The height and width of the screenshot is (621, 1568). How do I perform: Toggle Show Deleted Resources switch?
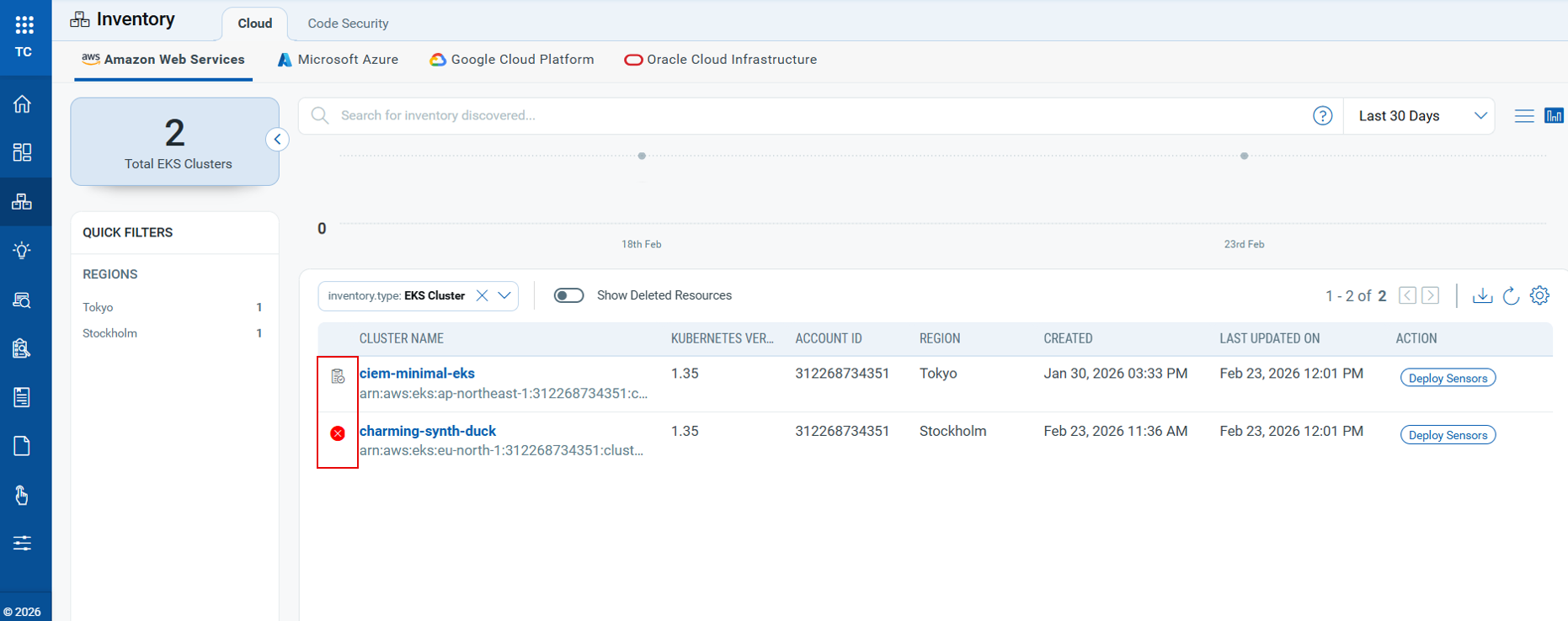[568, 295]
